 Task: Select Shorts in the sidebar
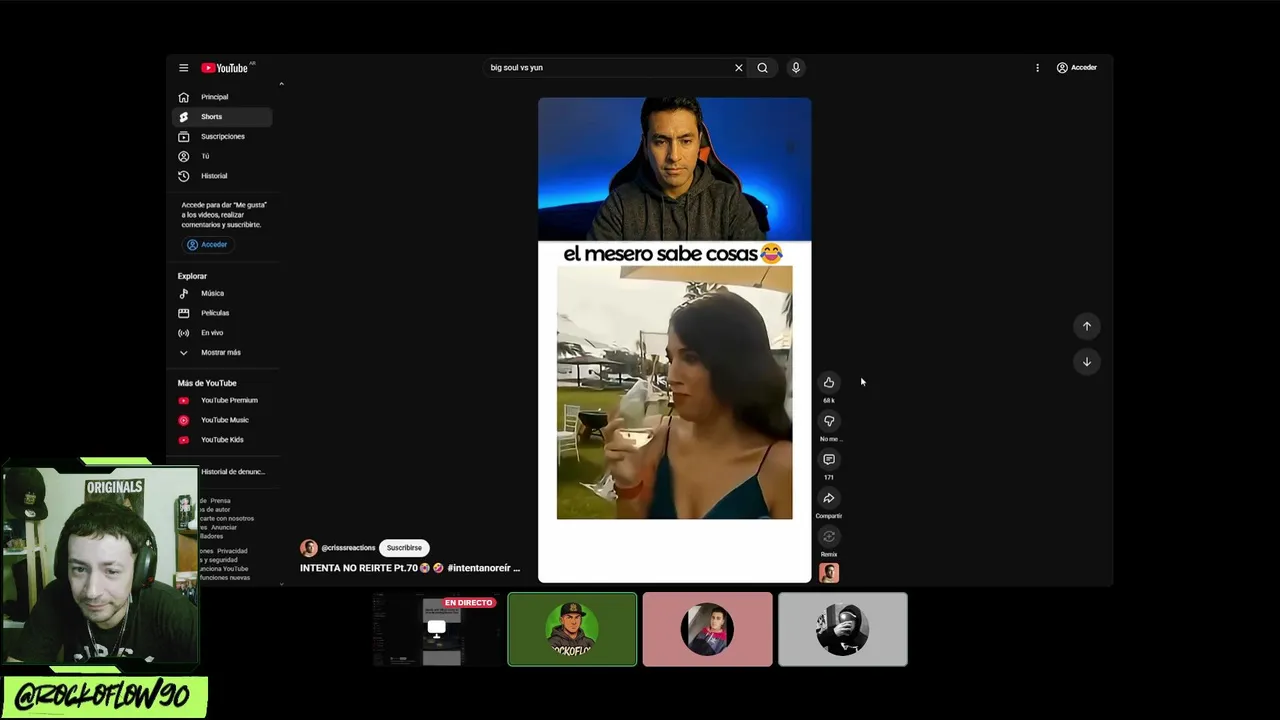coord(223,117)
